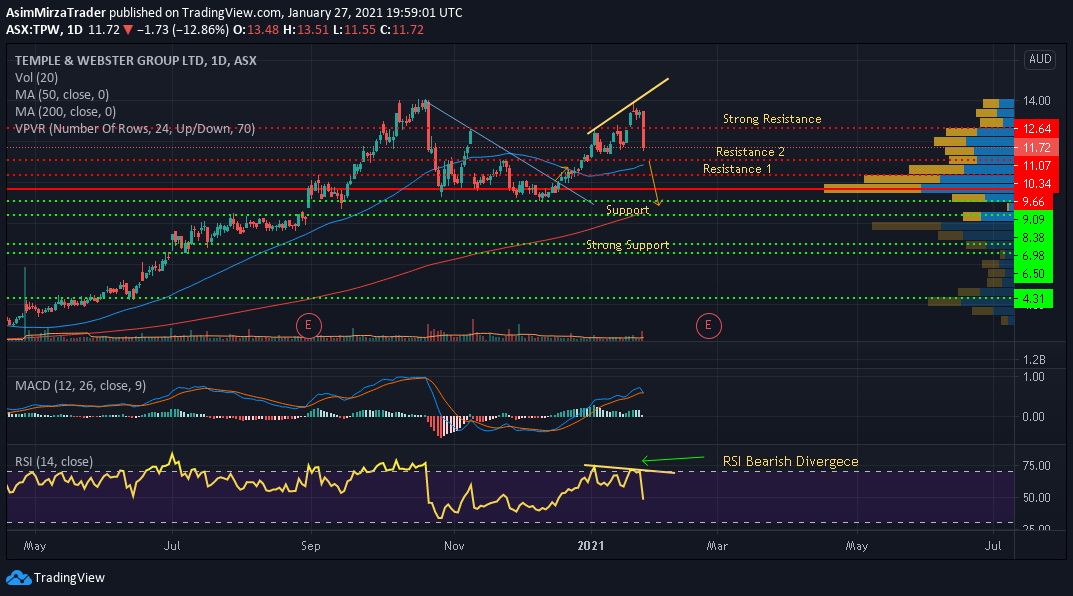Select the 11.07 price level label

click(1036, 166)
